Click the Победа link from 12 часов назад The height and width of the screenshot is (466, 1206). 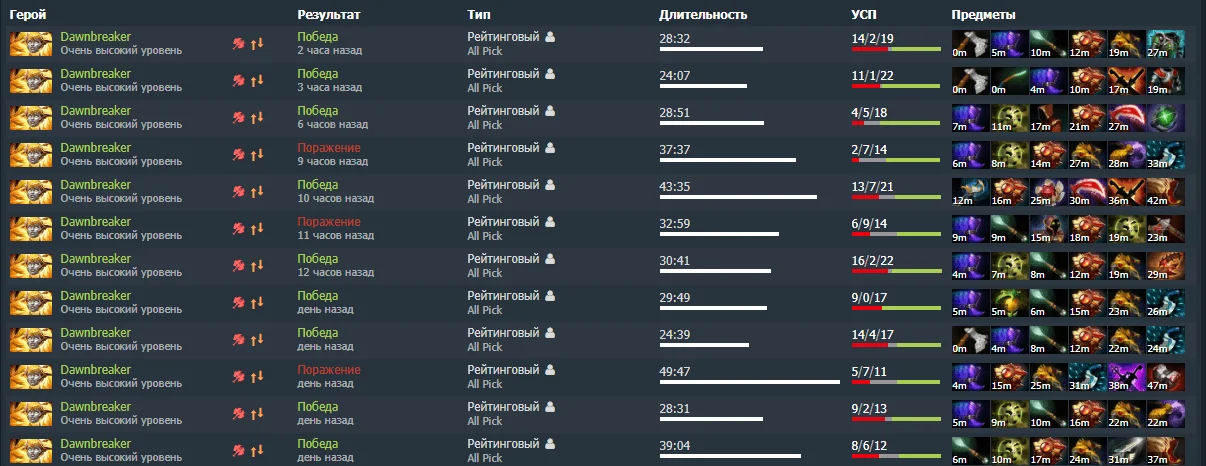[x=317, y=259]
